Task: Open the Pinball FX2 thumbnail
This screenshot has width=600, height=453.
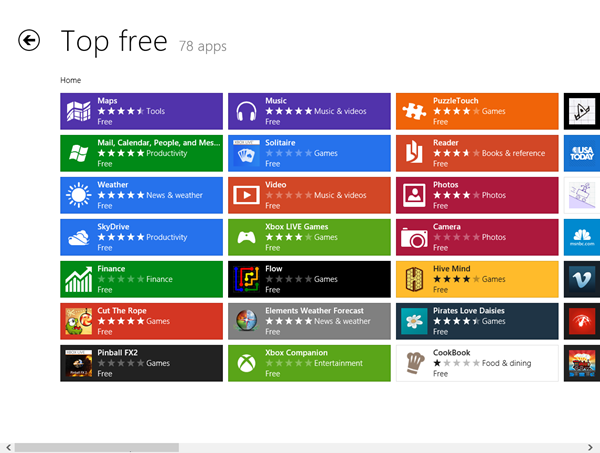Action: click(x=78, y=363)
